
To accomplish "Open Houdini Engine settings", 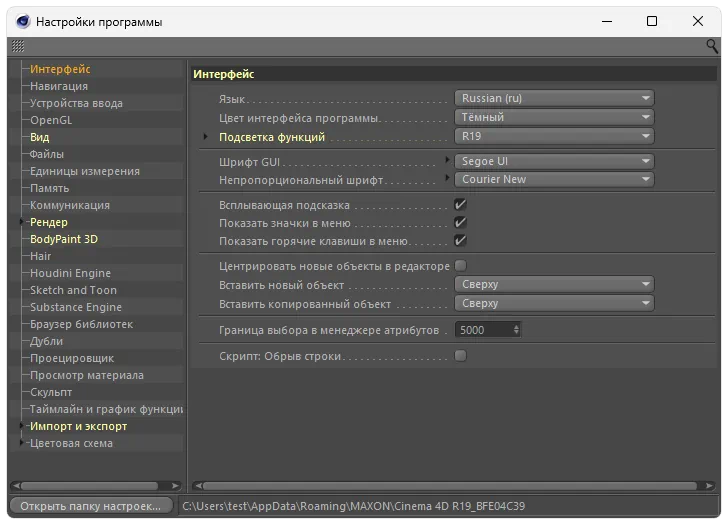I will [x=70, y=273].
